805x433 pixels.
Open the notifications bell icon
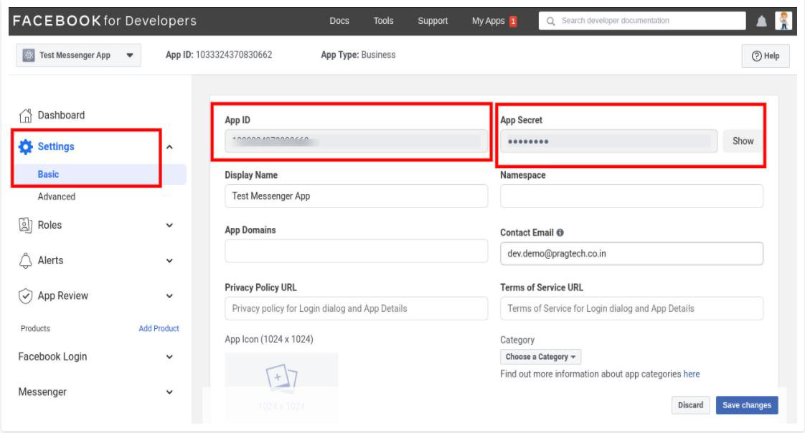761,21
